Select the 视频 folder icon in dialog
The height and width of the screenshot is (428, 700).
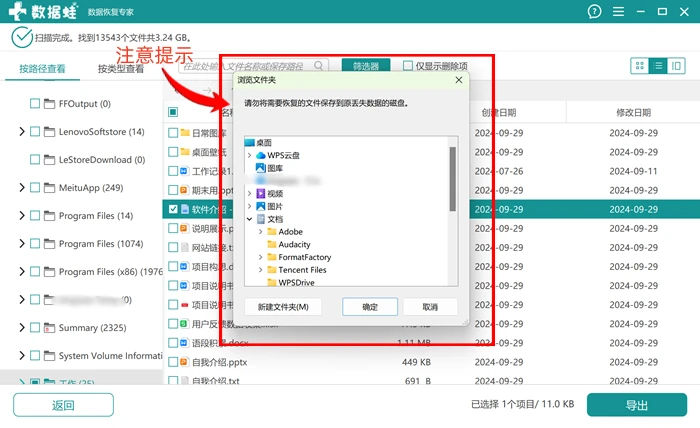[x=261, y=193]
